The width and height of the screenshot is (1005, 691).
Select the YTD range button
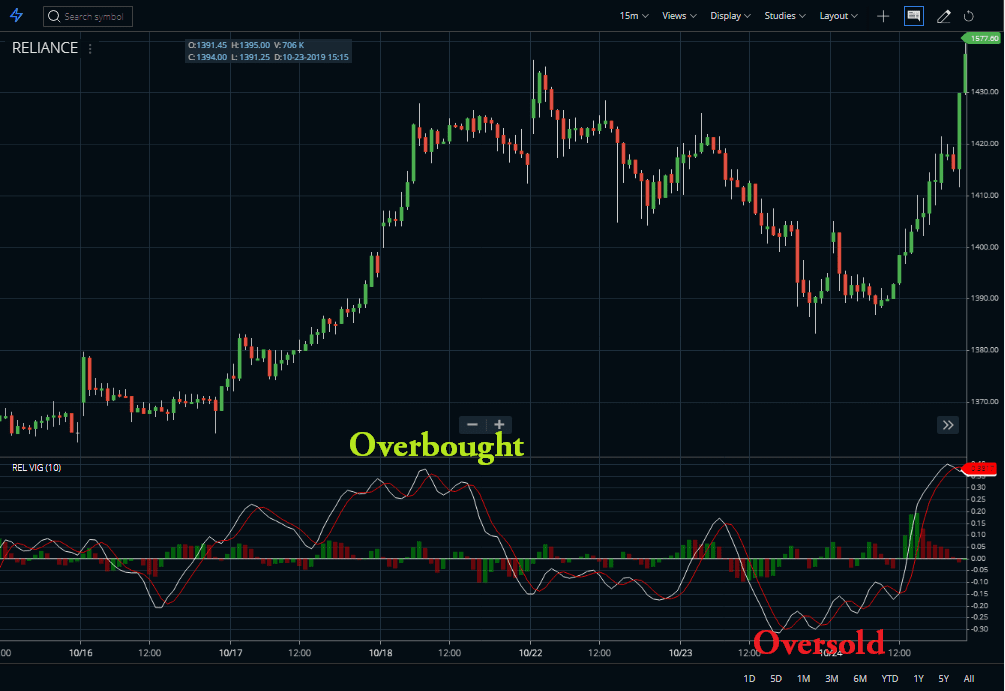pos(890,678)
